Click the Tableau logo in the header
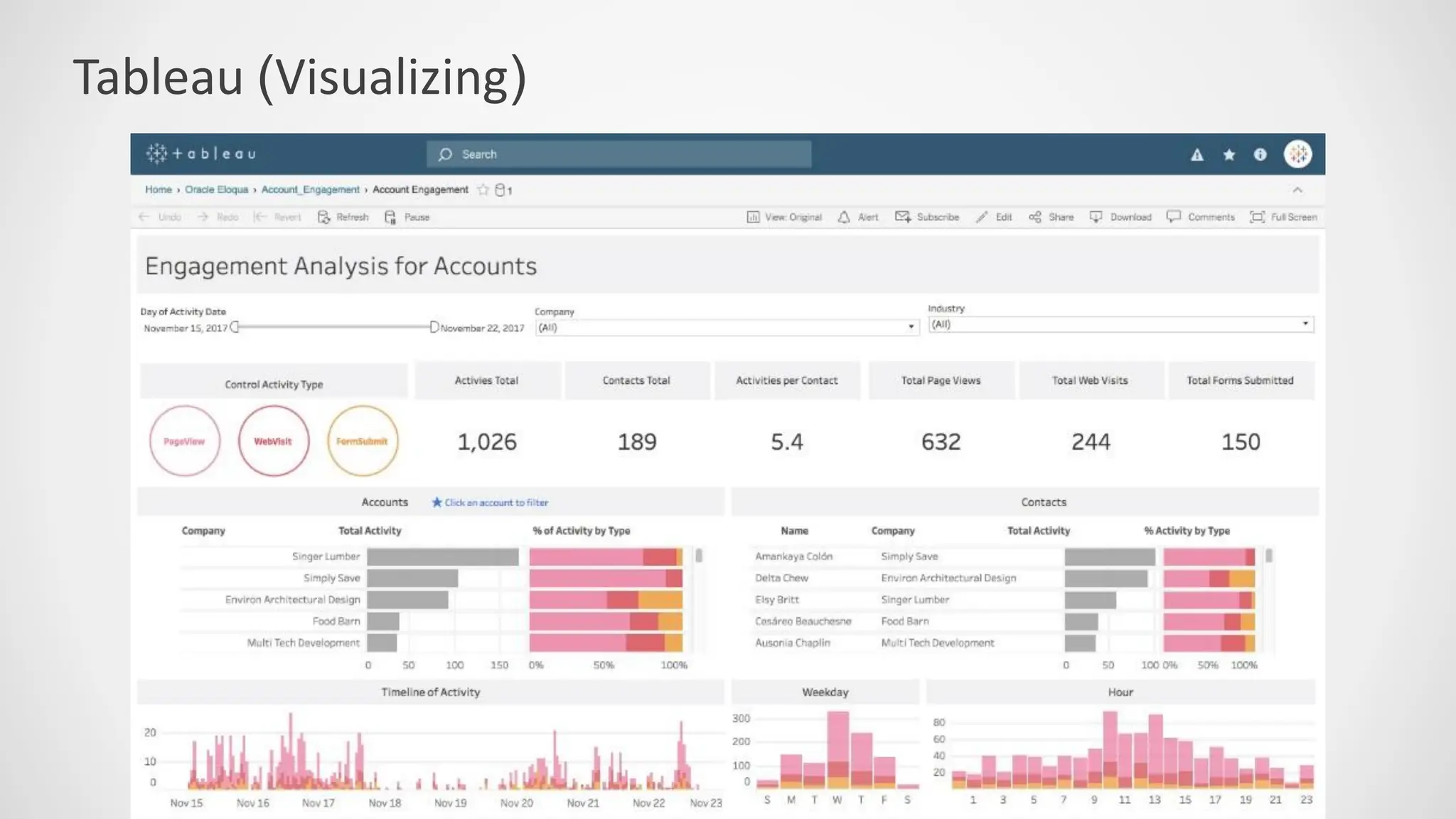The image size is (1456, 819). pyautogui.click(x=200, y=154)
